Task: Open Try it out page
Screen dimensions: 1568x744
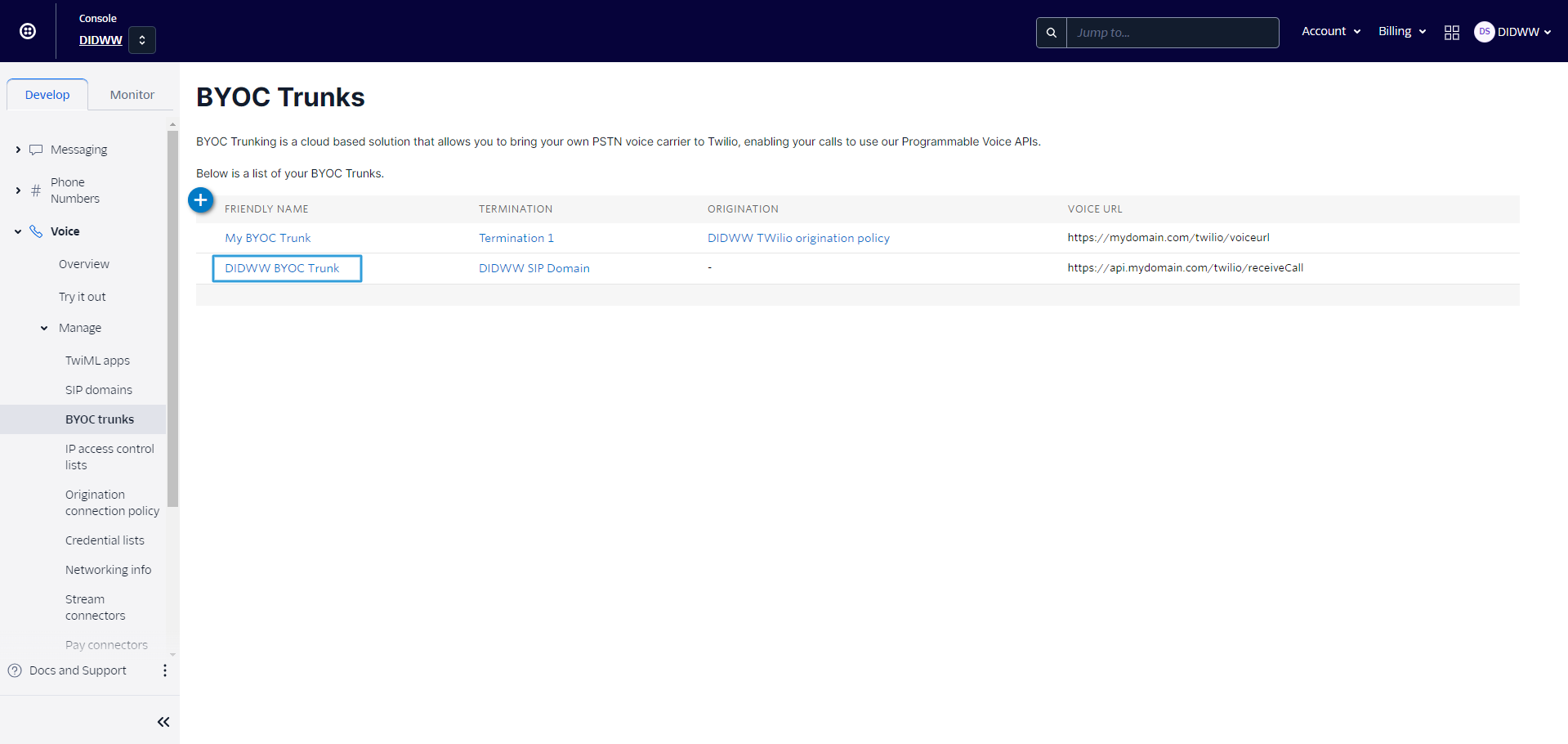Action: 83,297
